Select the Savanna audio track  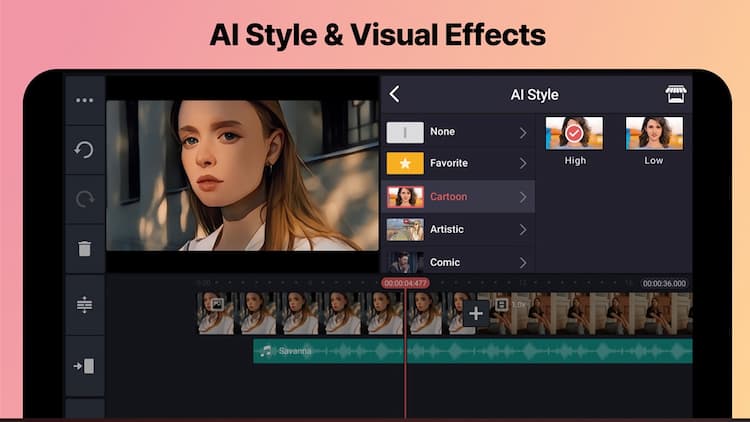click(472, 351)
